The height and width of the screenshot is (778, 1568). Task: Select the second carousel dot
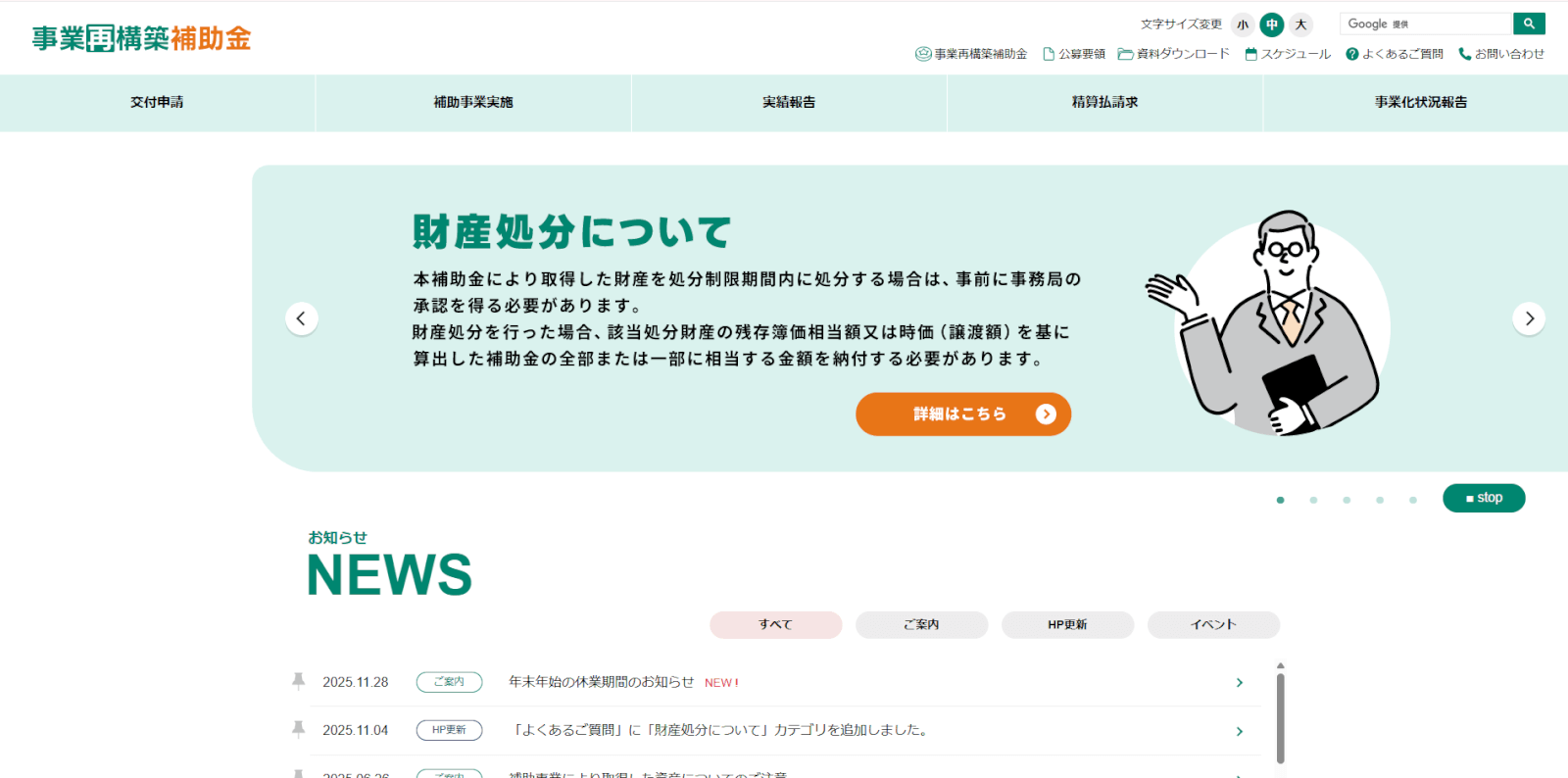[x=1313, y=500]
